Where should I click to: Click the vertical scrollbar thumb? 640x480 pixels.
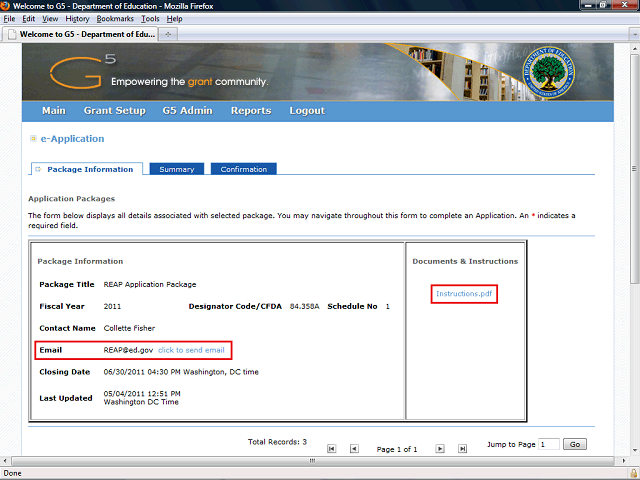coord(634,169)
